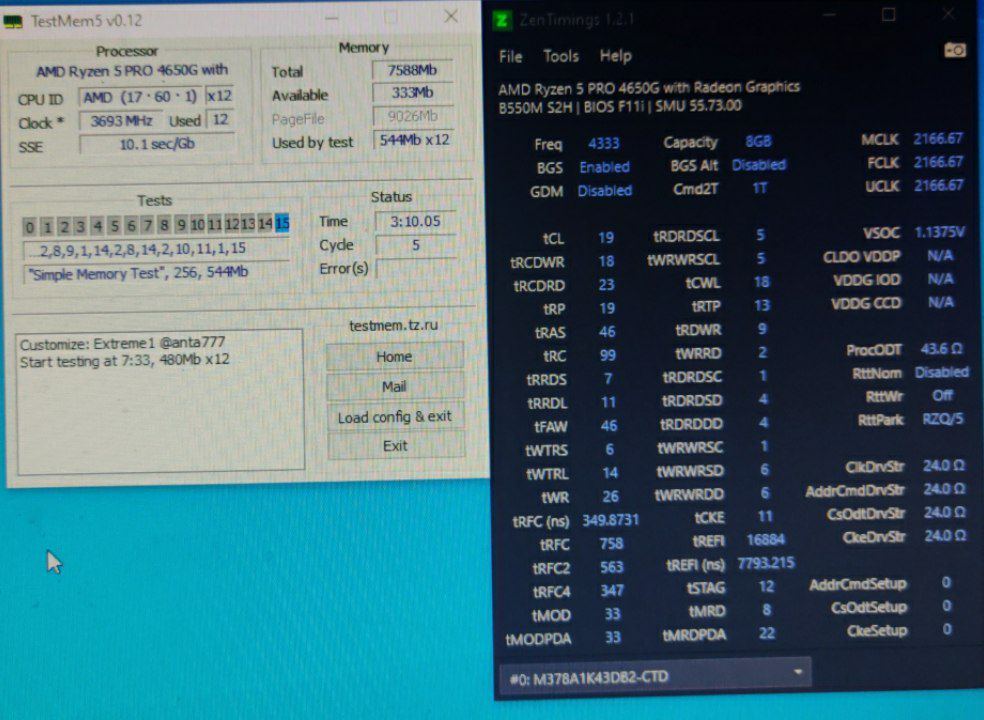Image resolution: width=984 pixels, height=720 pixels.
Task: Click the Used by test 544Mb x12 value
Action: pyautogui.click(x=414, y=140)
